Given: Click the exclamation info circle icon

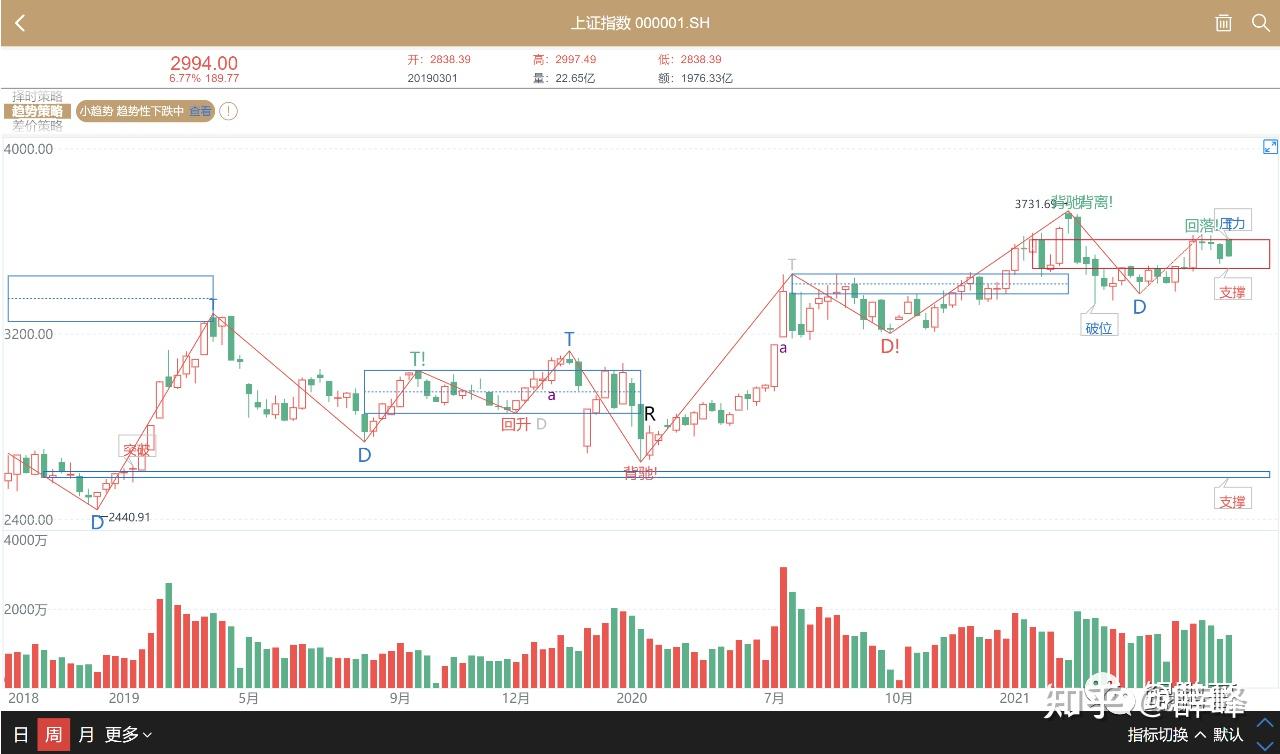Looking at the screenshot, I should pyautogui.click(x=228, y=111).
